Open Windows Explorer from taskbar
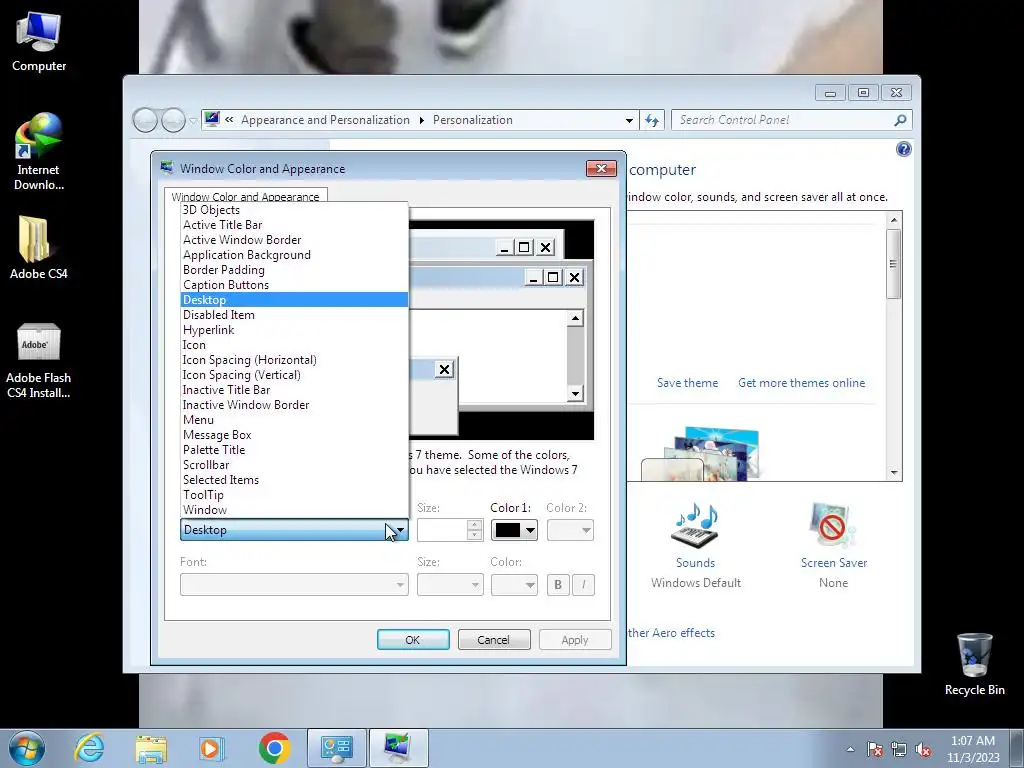 pos(151,748)
